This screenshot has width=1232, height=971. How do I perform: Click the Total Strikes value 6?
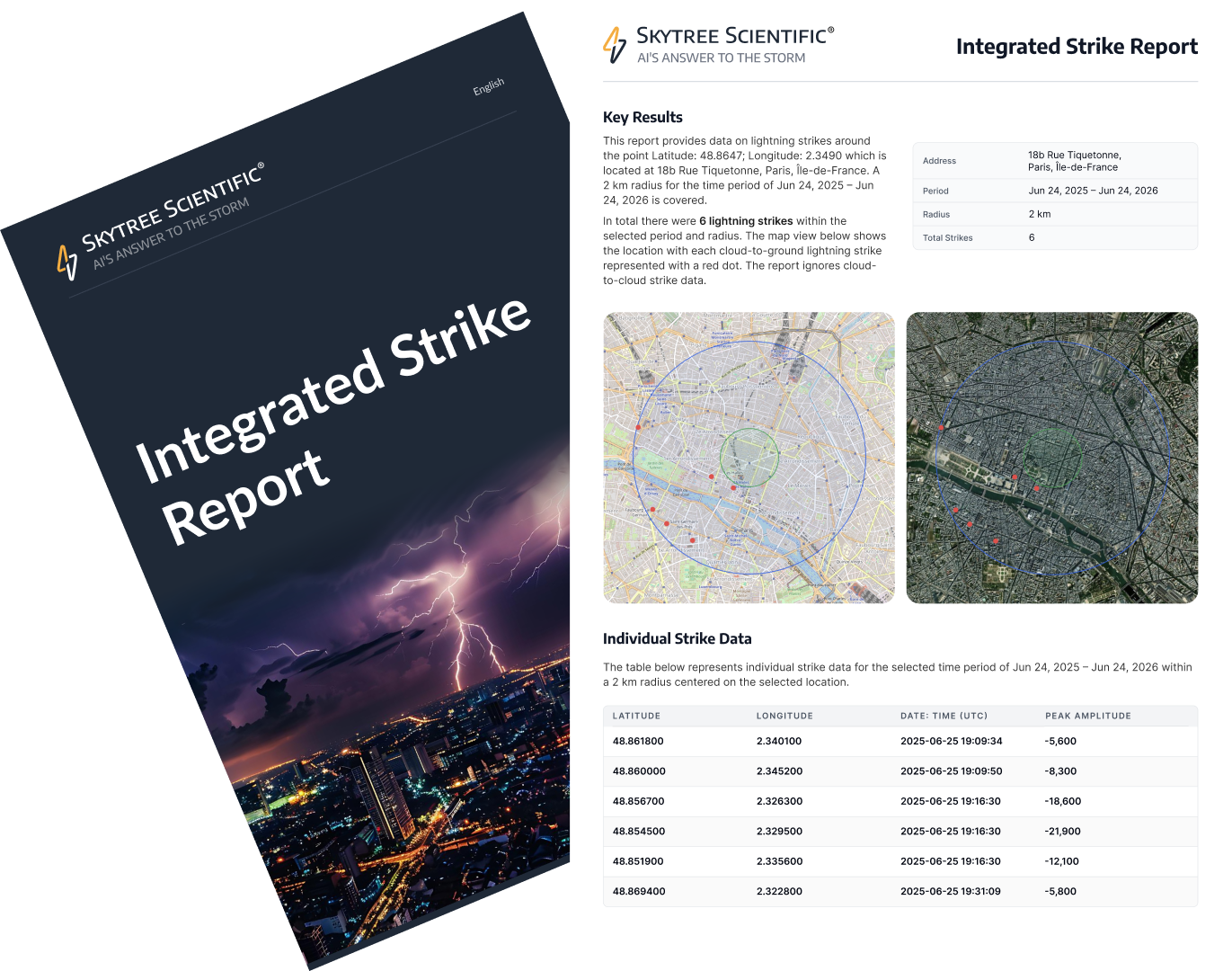point(1032,237)
